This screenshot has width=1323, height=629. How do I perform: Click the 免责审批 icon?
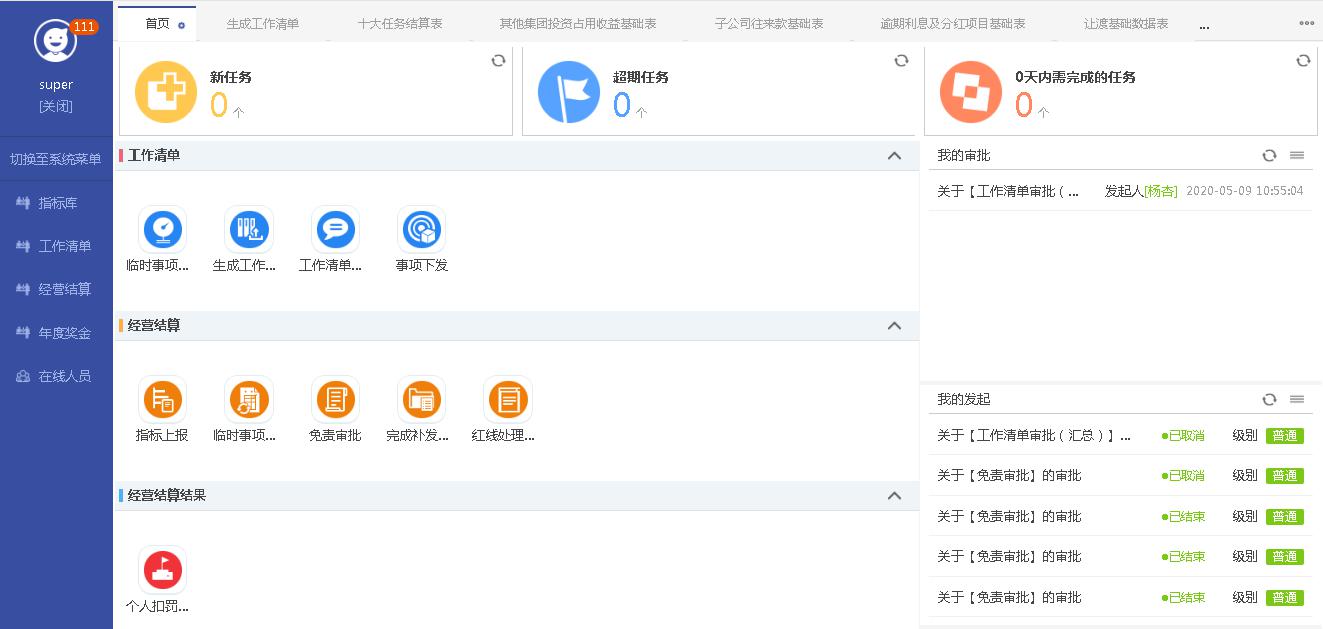(x=335, y=400)
